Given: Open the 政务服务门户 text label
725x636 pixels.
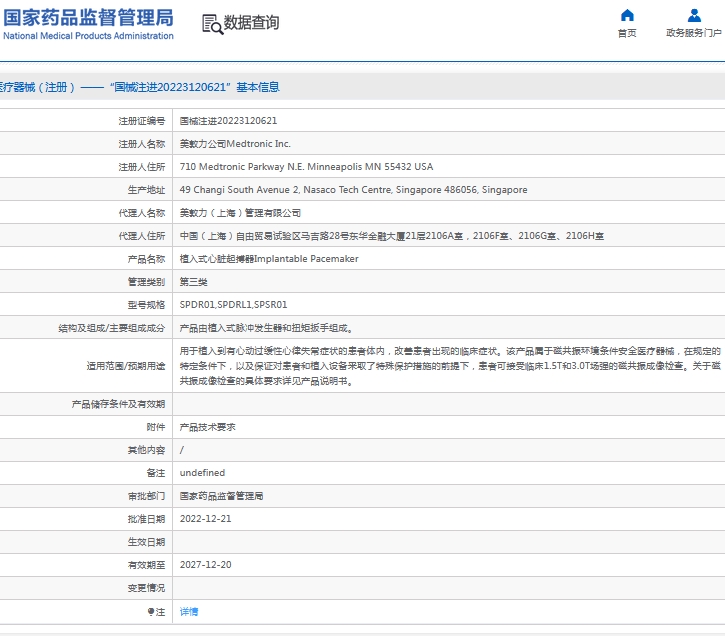Looking at the screenshot, I should click(694, 33).
